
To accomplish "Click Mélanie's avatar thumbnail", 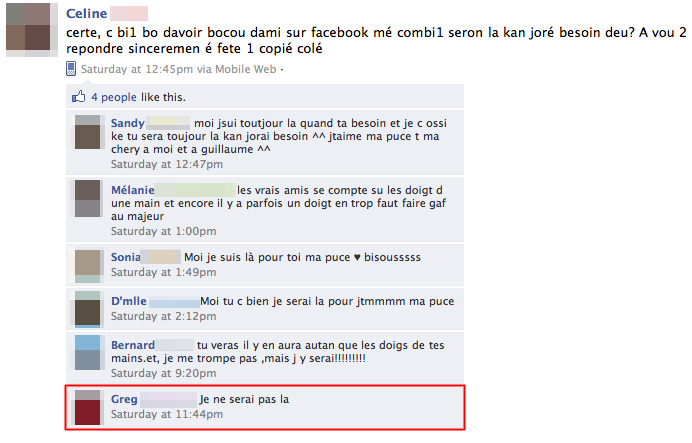I will click(87, 199).
